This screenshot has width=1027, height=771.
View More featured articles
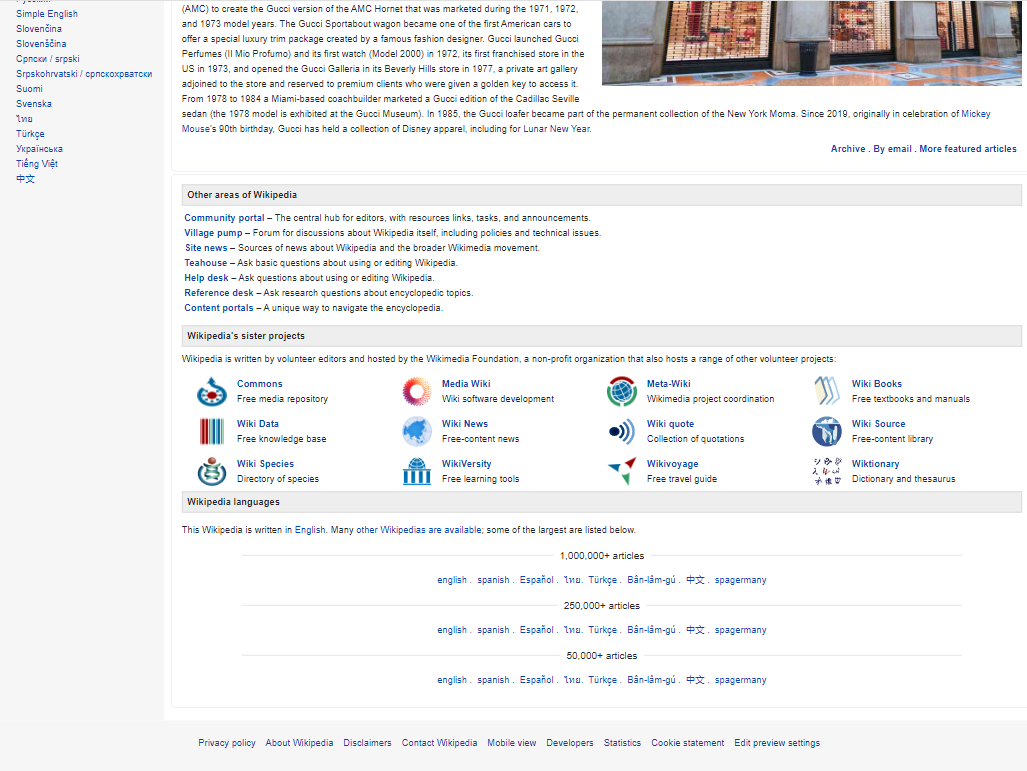tap(968, 149)
